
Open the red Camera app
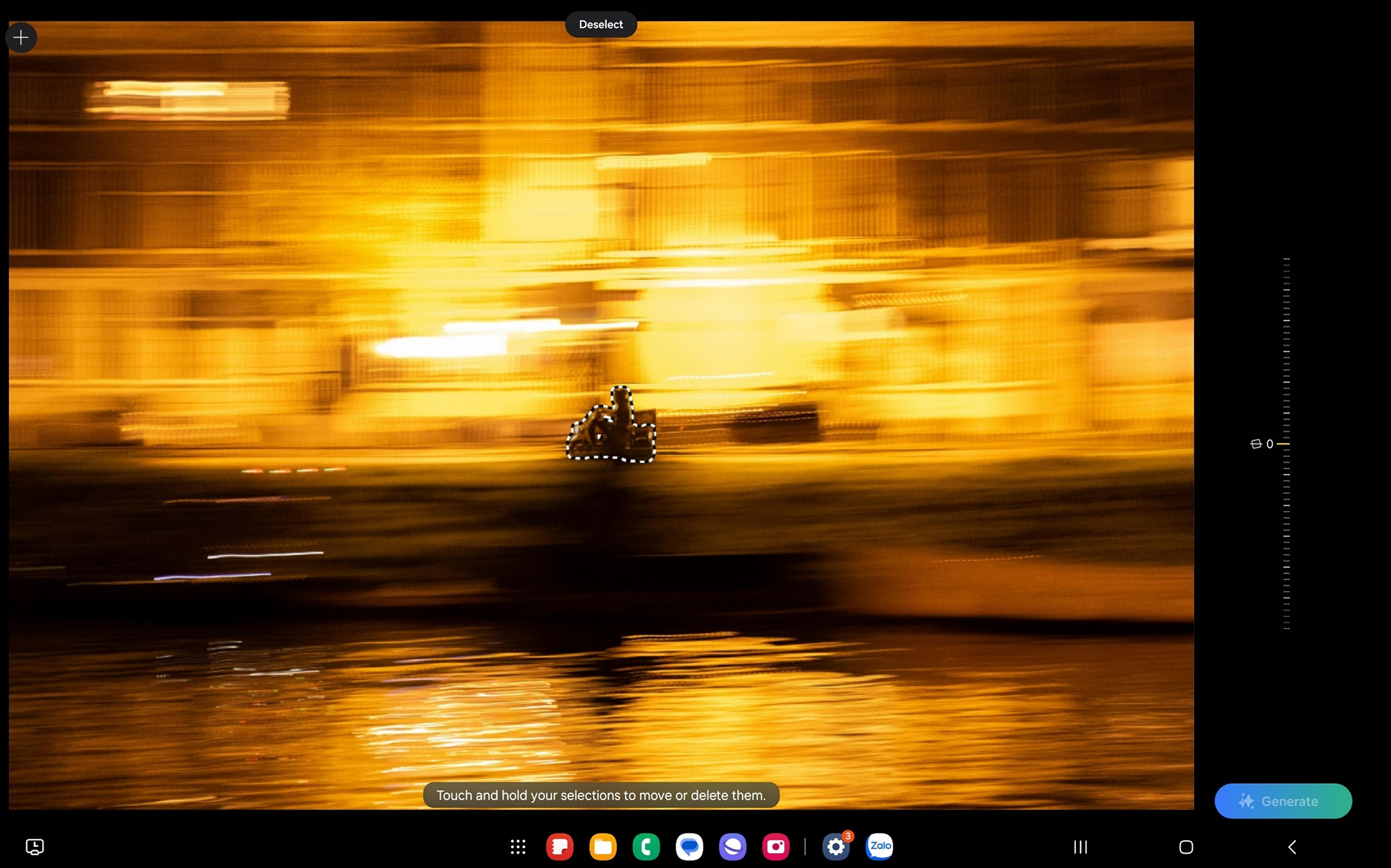[775, 846]
